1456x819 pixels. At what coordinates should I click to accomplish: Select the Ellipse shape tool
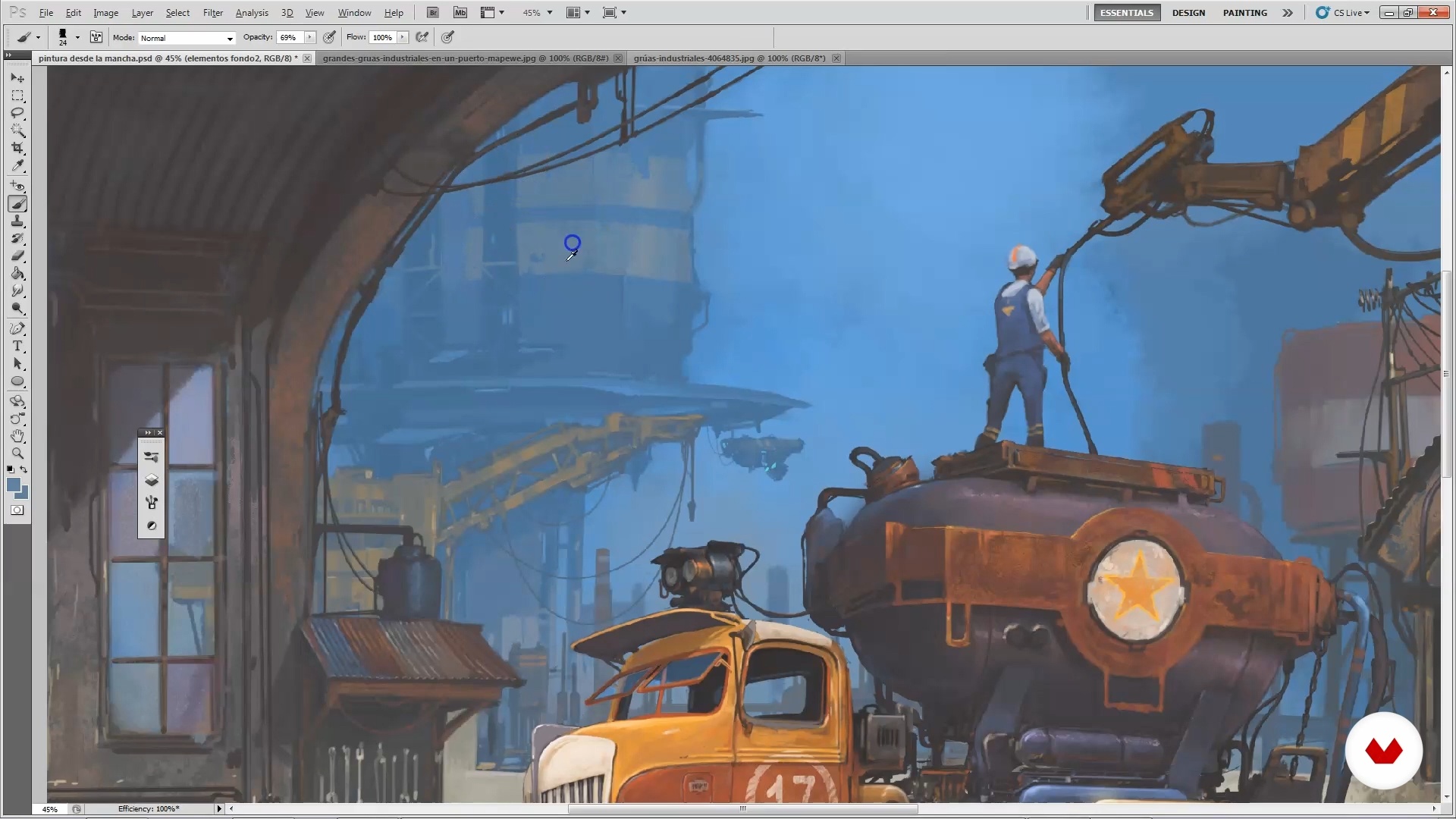point(17,381)
